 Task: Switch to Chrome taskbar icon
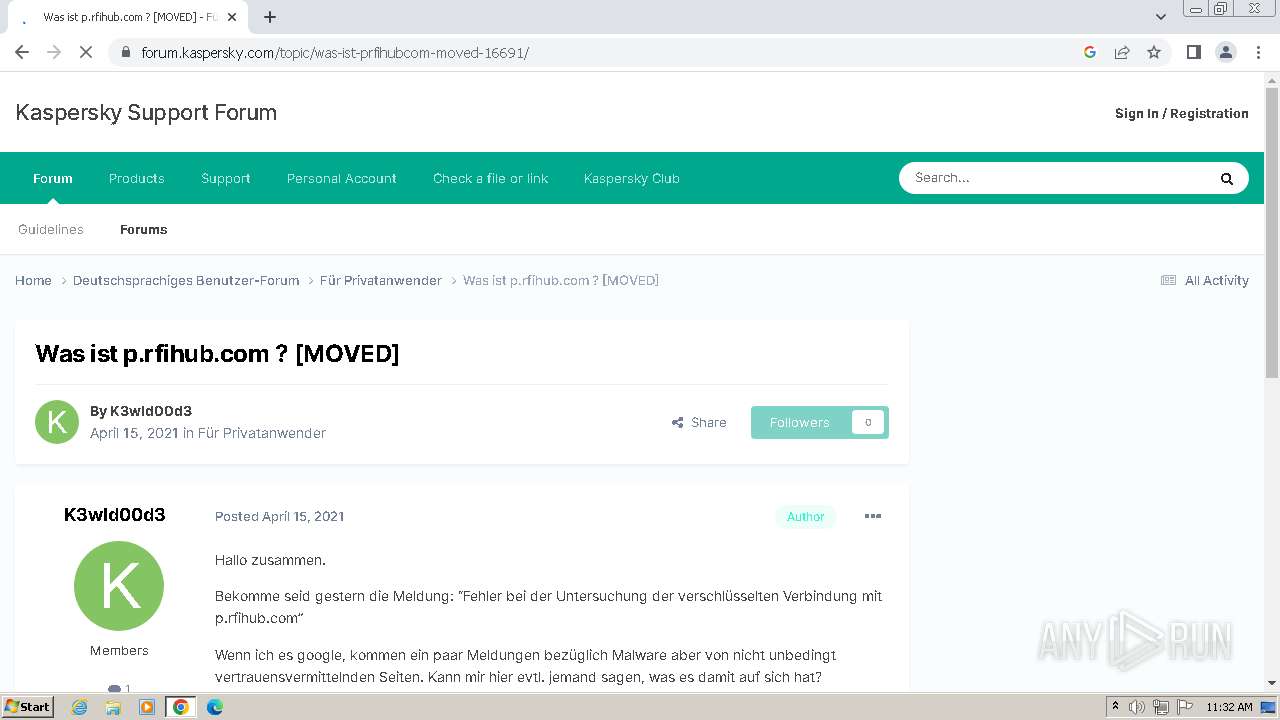coord(181,707)
